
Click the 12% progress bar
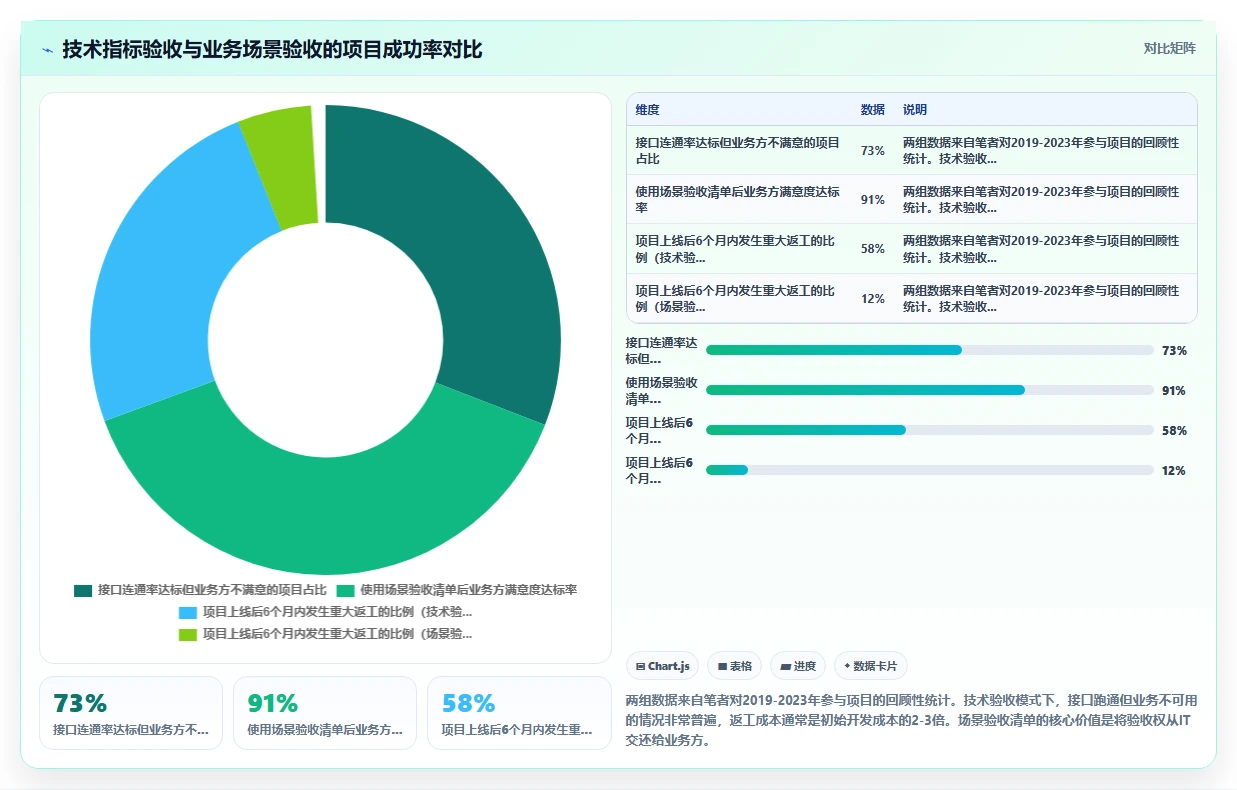coord(930,470)
